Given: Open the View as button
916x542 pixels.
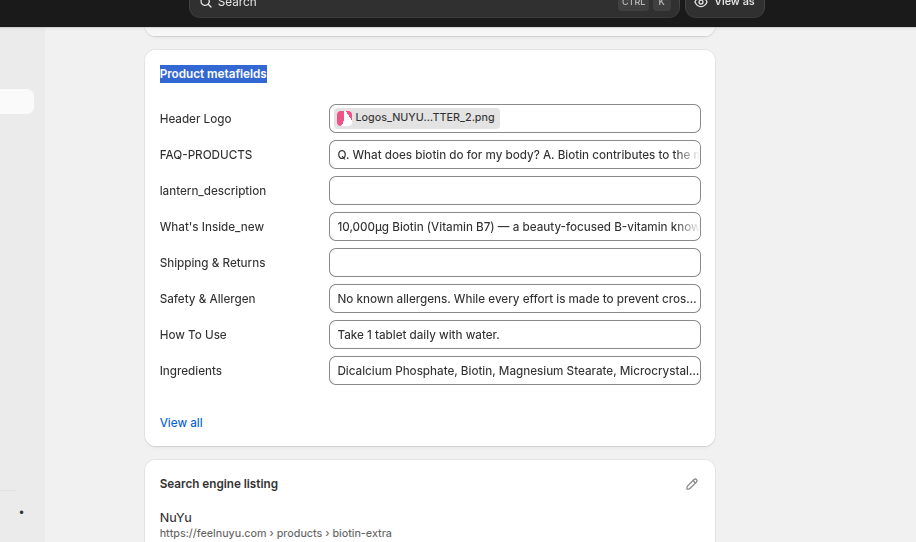Looking at the screenshot, I should click(x=725, y=4).
